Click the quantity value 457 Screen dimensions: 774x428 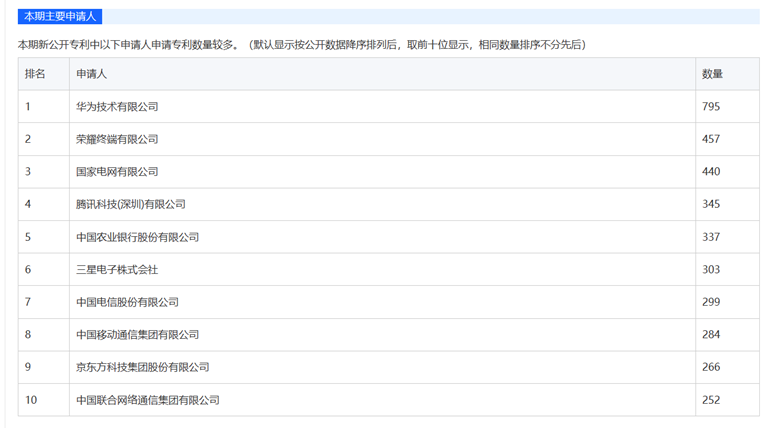711,139
